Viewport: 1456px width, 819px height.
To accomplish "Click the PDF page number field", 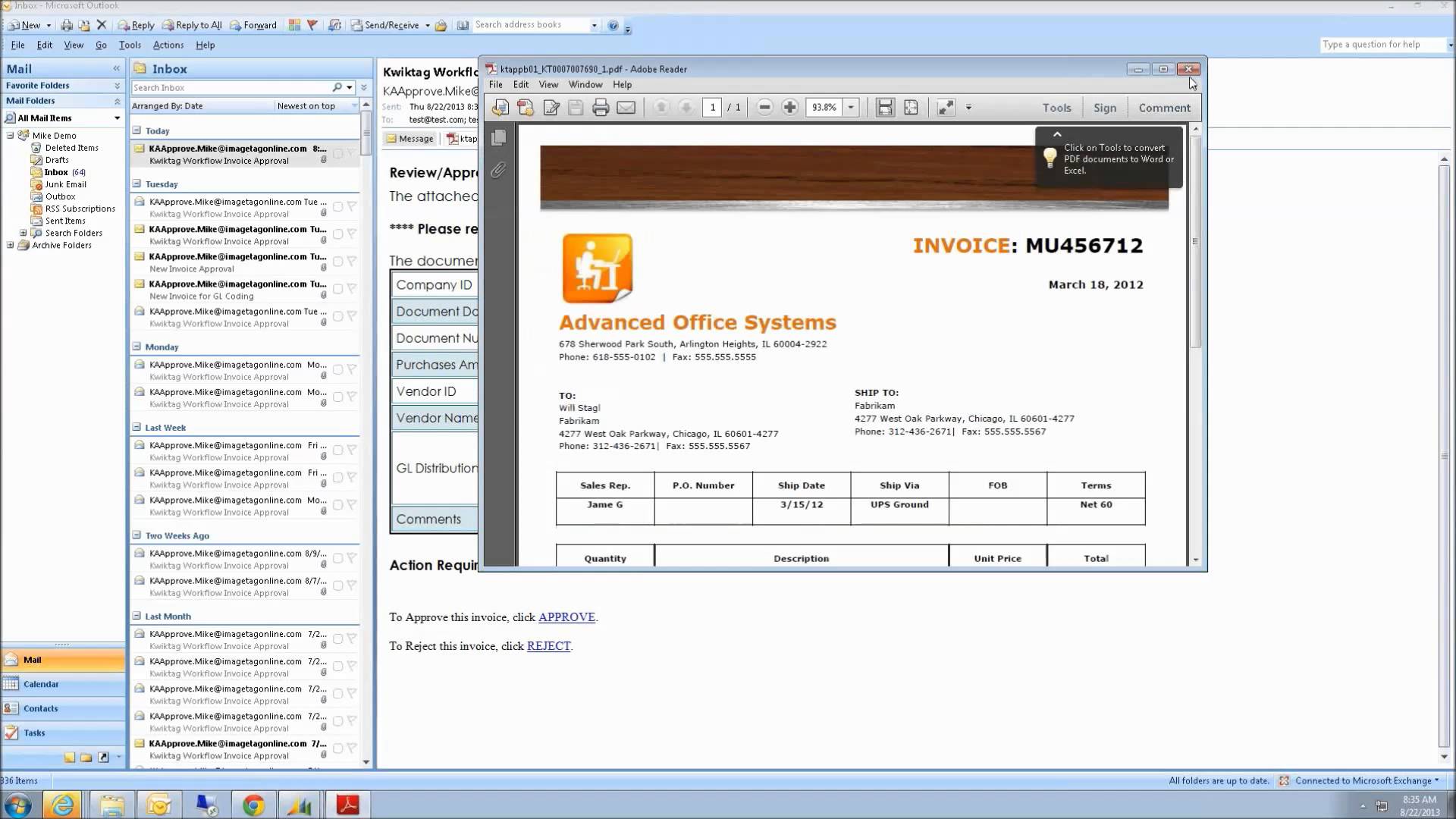I will [712, 108].
